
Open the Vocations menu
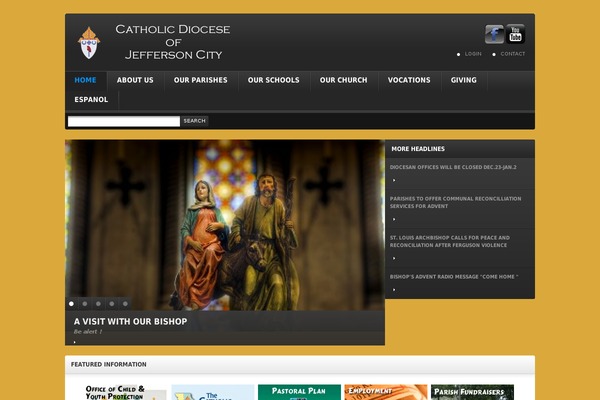[x=409, y=80]
